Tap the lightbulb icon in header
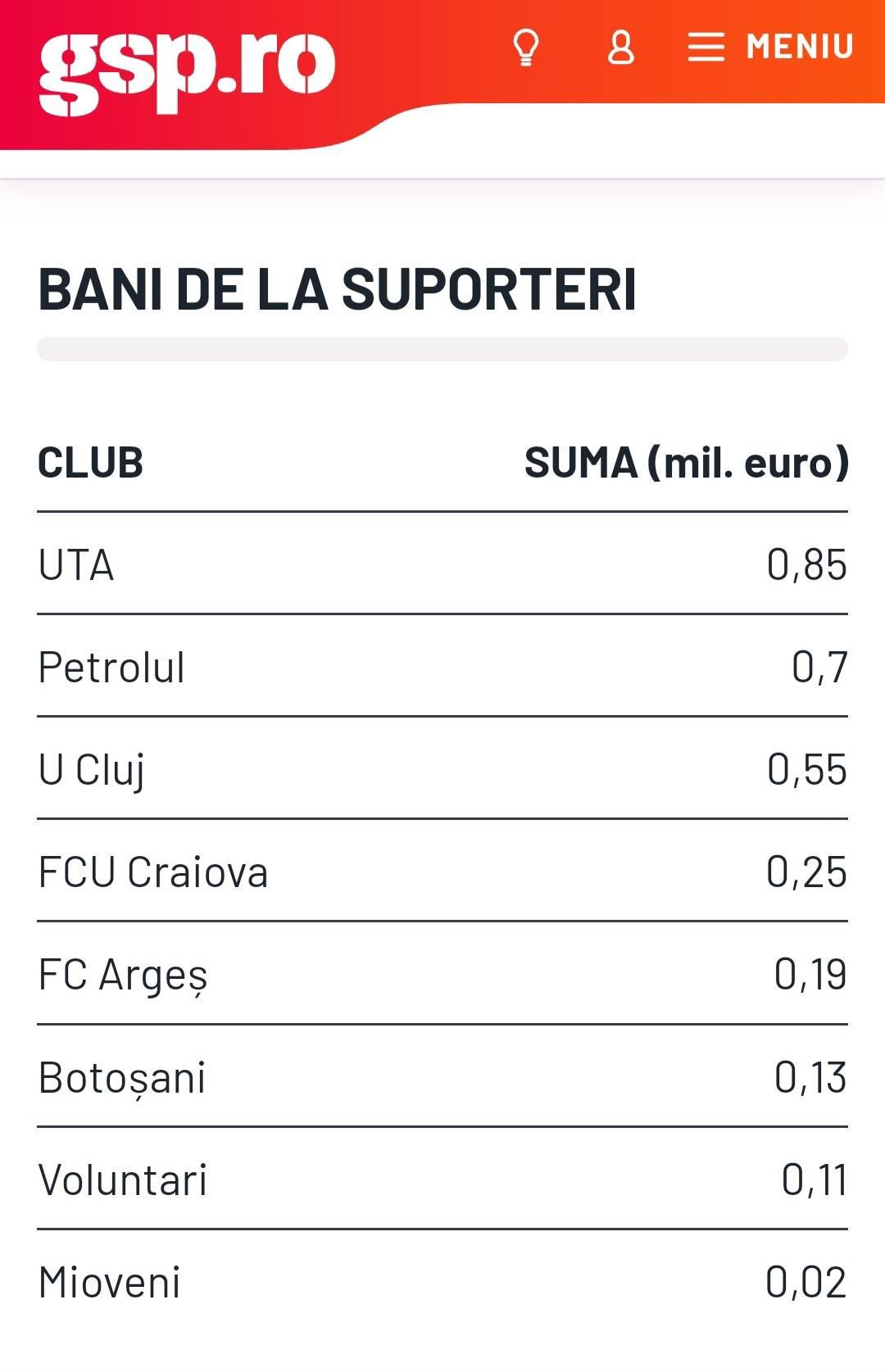The image size is (885, 1372). point(525,48)
